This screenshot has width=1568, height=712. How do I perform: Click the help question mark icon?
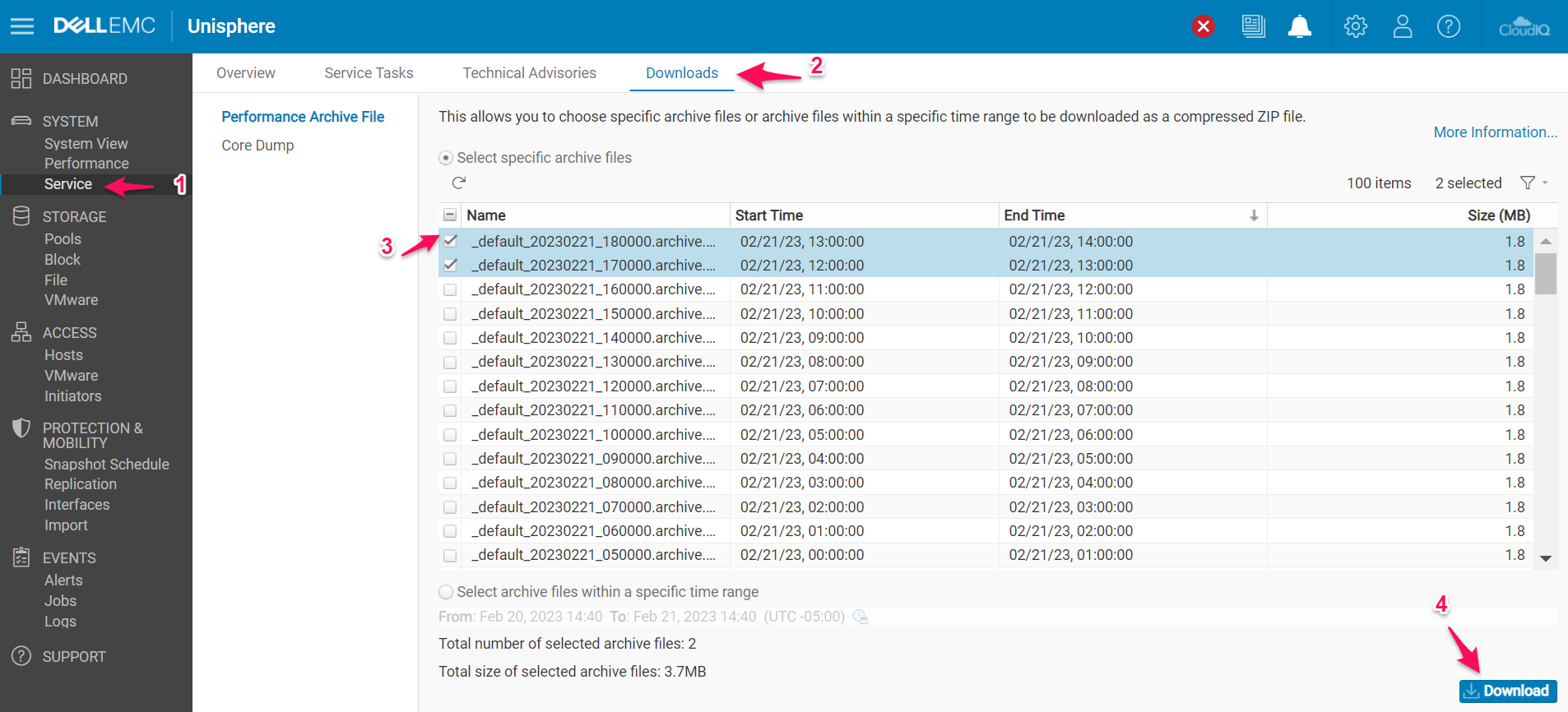(1448, 26)
